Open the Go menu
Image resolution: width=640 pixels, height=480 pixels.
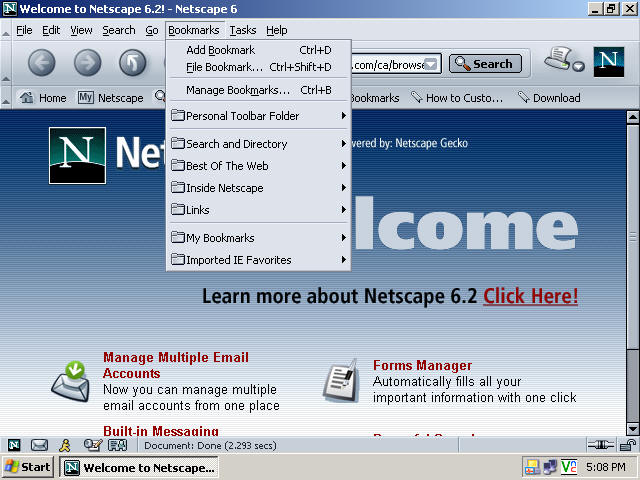point(152,30)
